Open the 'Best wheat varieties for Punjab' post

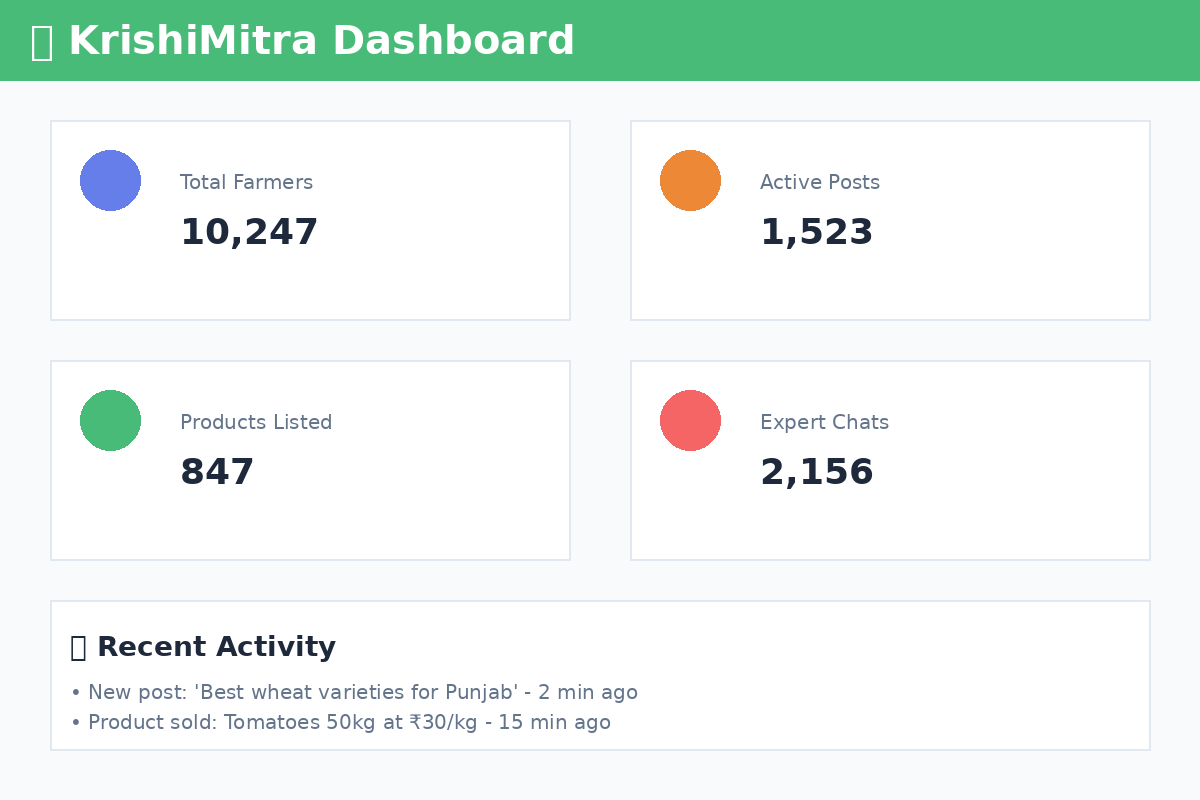click(x=362, y=693)
